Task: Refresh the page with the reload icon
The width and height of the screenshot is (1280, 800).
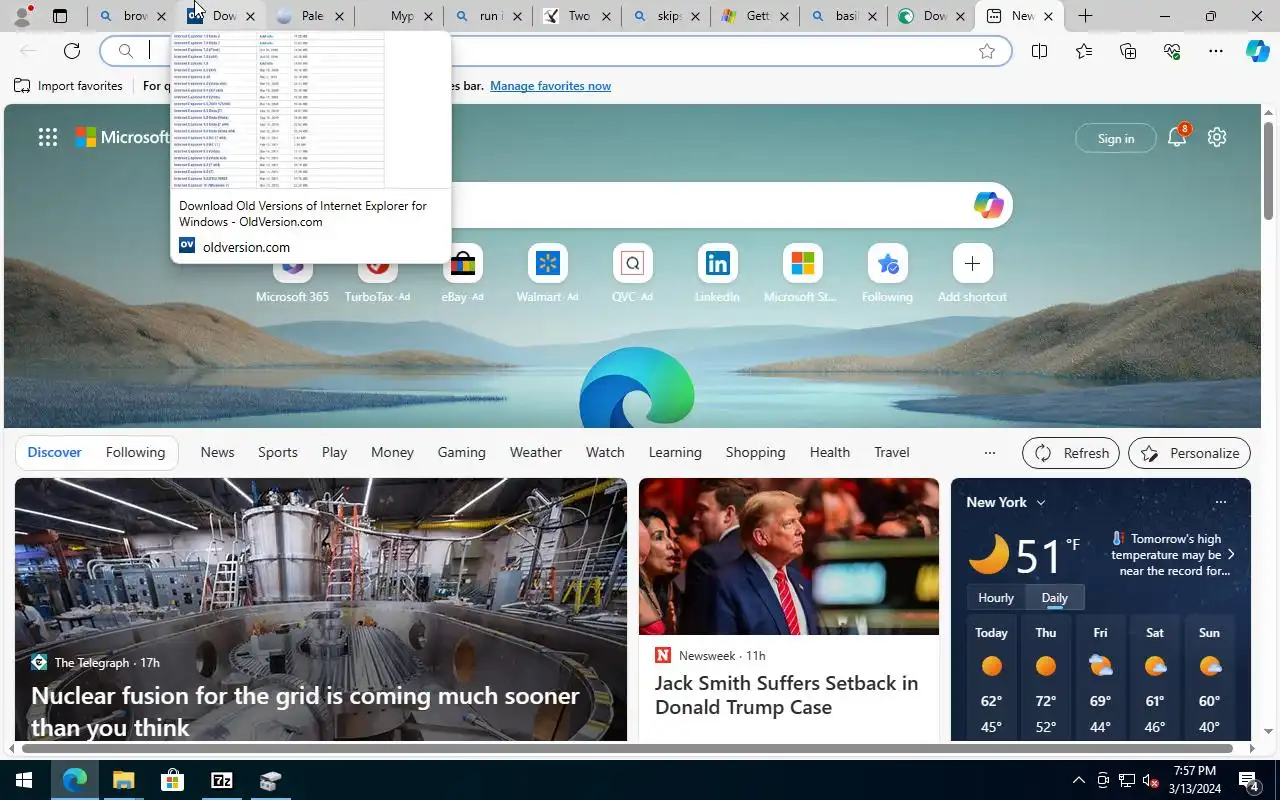Action: (x=72, y=51)
